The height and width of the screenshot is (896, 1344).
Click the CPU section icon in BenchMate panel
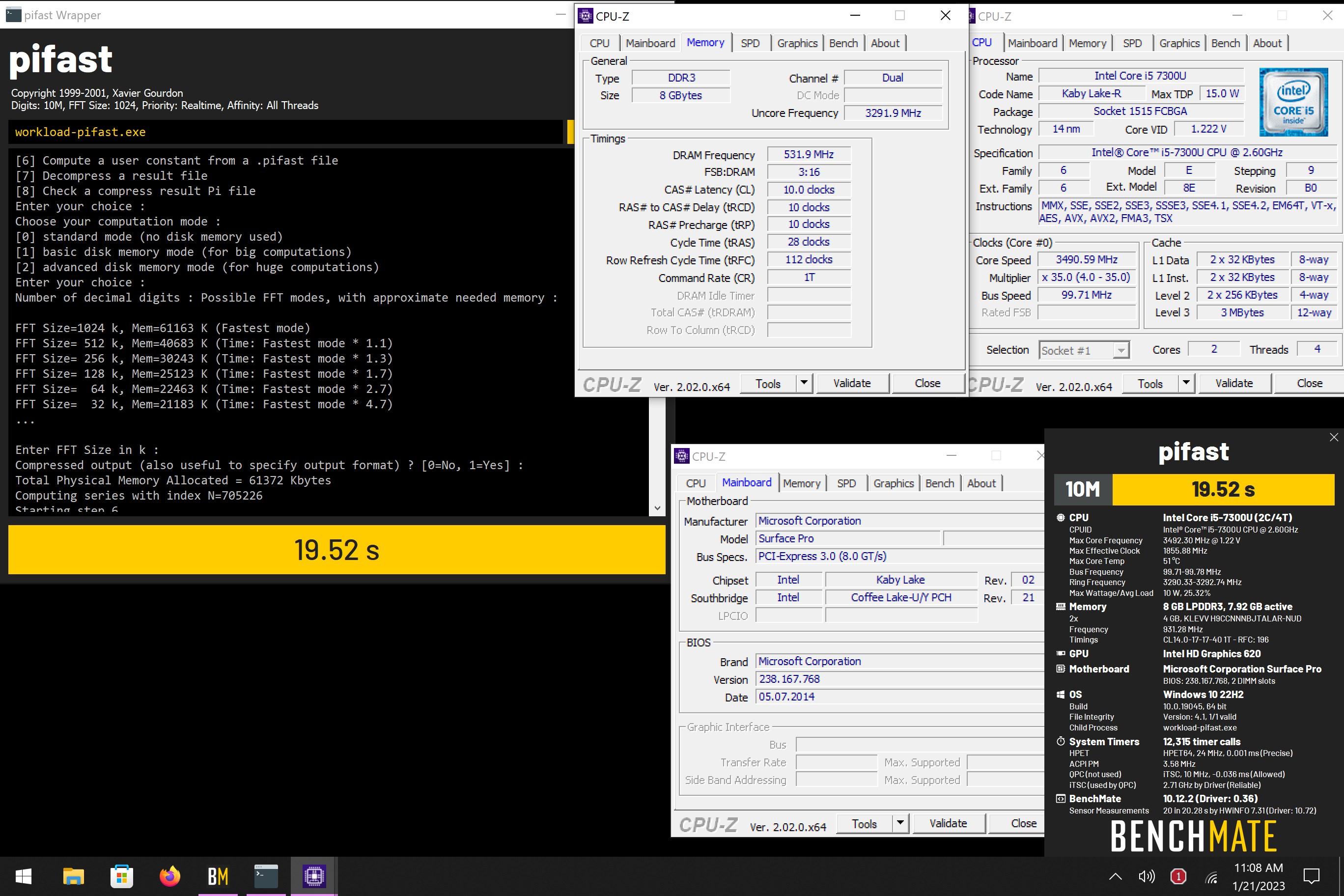(1061, 517)
